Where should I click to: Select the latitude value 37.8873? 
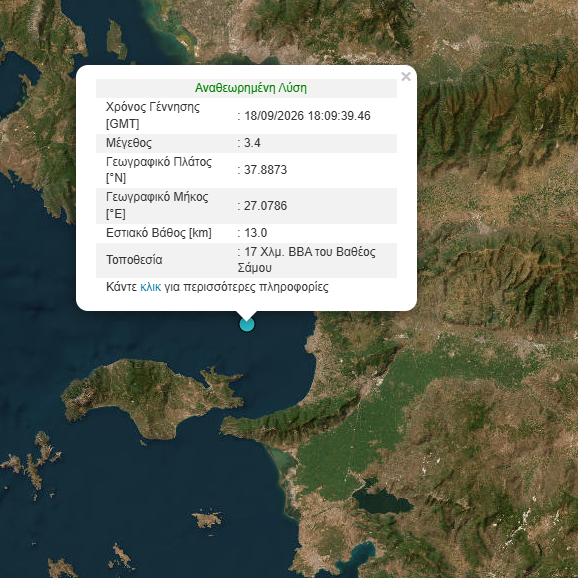[x=265, y=170]
